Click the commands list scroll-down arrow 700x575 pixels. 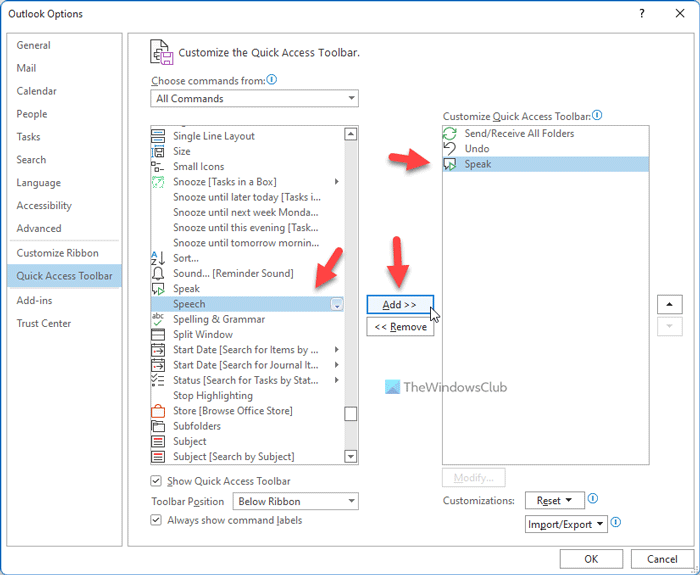coord(351,456)
